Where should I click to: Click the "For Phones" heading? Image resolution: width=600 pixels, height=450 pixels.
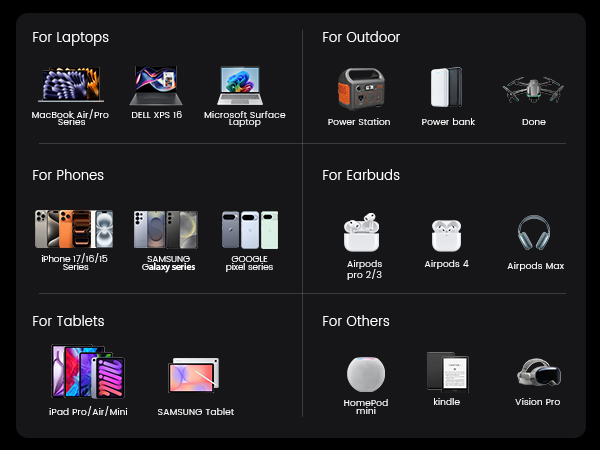click(68, 175)
